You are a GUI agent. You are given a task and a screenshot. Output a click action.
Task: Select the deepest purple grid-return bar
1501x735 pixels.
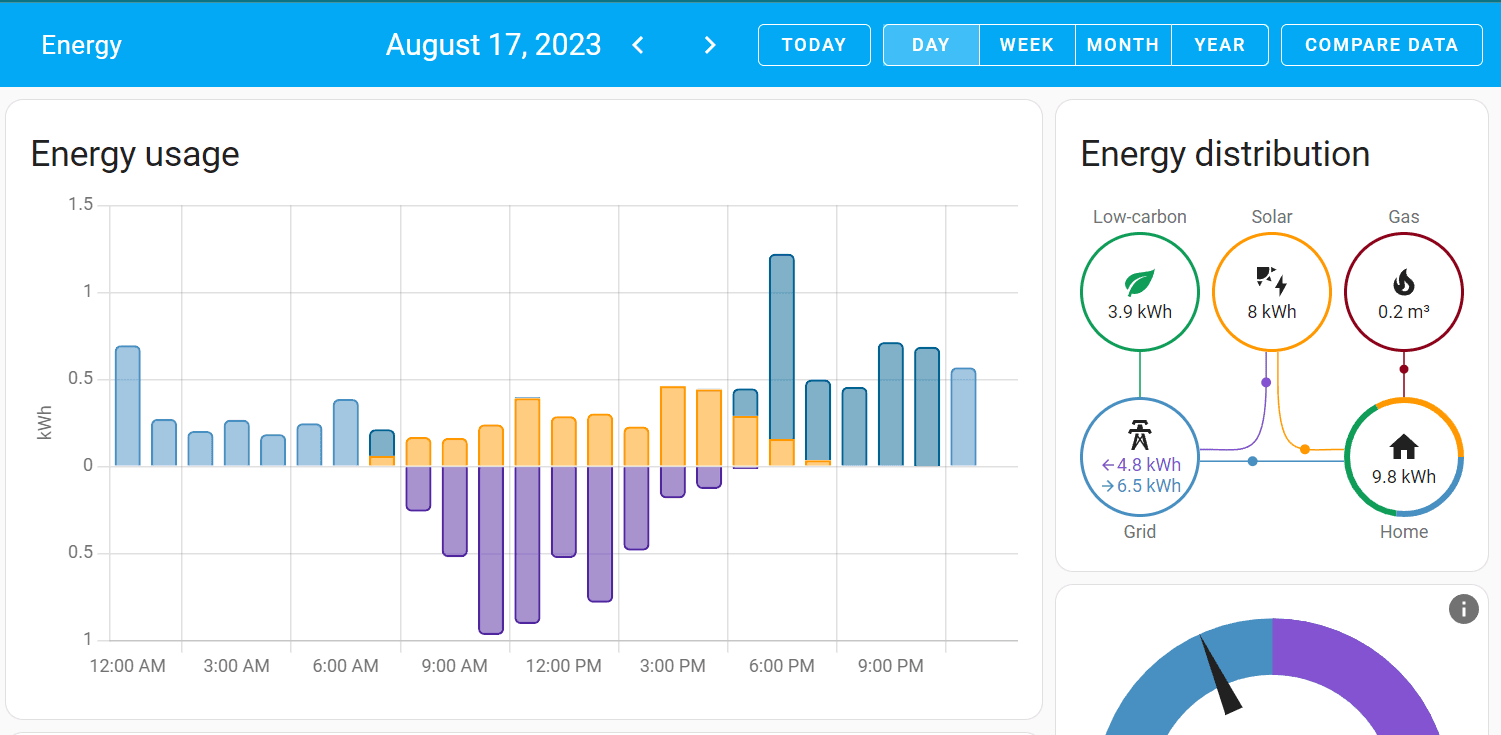coord(491,550)
